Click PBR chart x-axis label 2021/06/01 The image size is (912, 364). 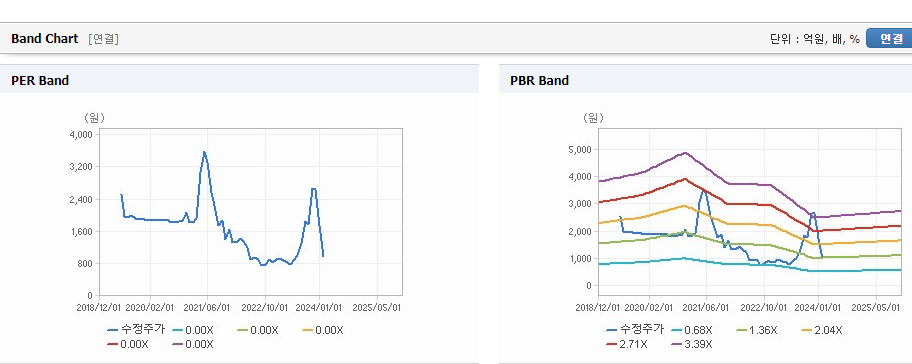[x=706, y=307]
